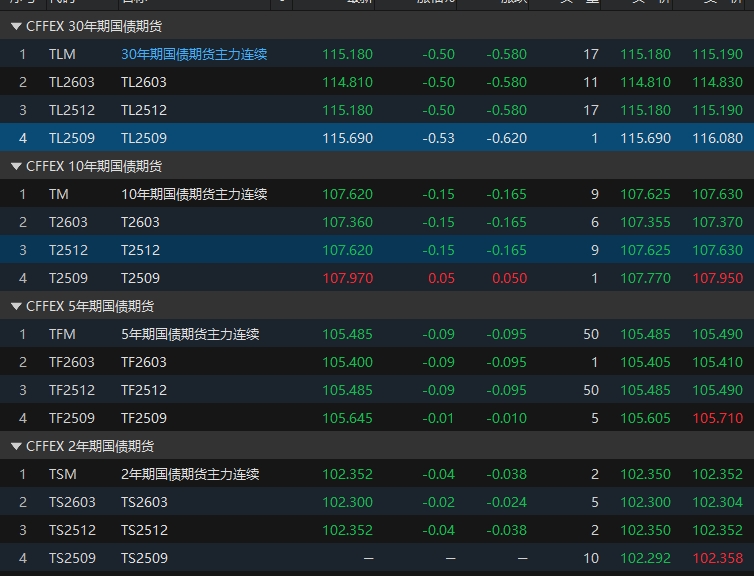This screenshot has width=754, height=576.
Task: Click red ask price 102.358 for TS2509
Action: (717, 558)
